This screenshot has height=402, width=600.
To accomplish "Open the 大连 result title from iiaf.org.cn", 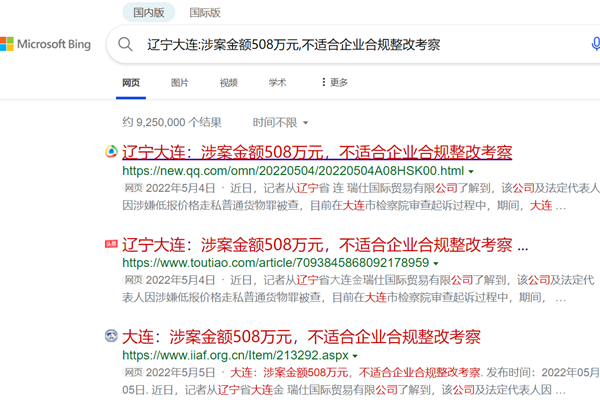I will coord(302,335).
